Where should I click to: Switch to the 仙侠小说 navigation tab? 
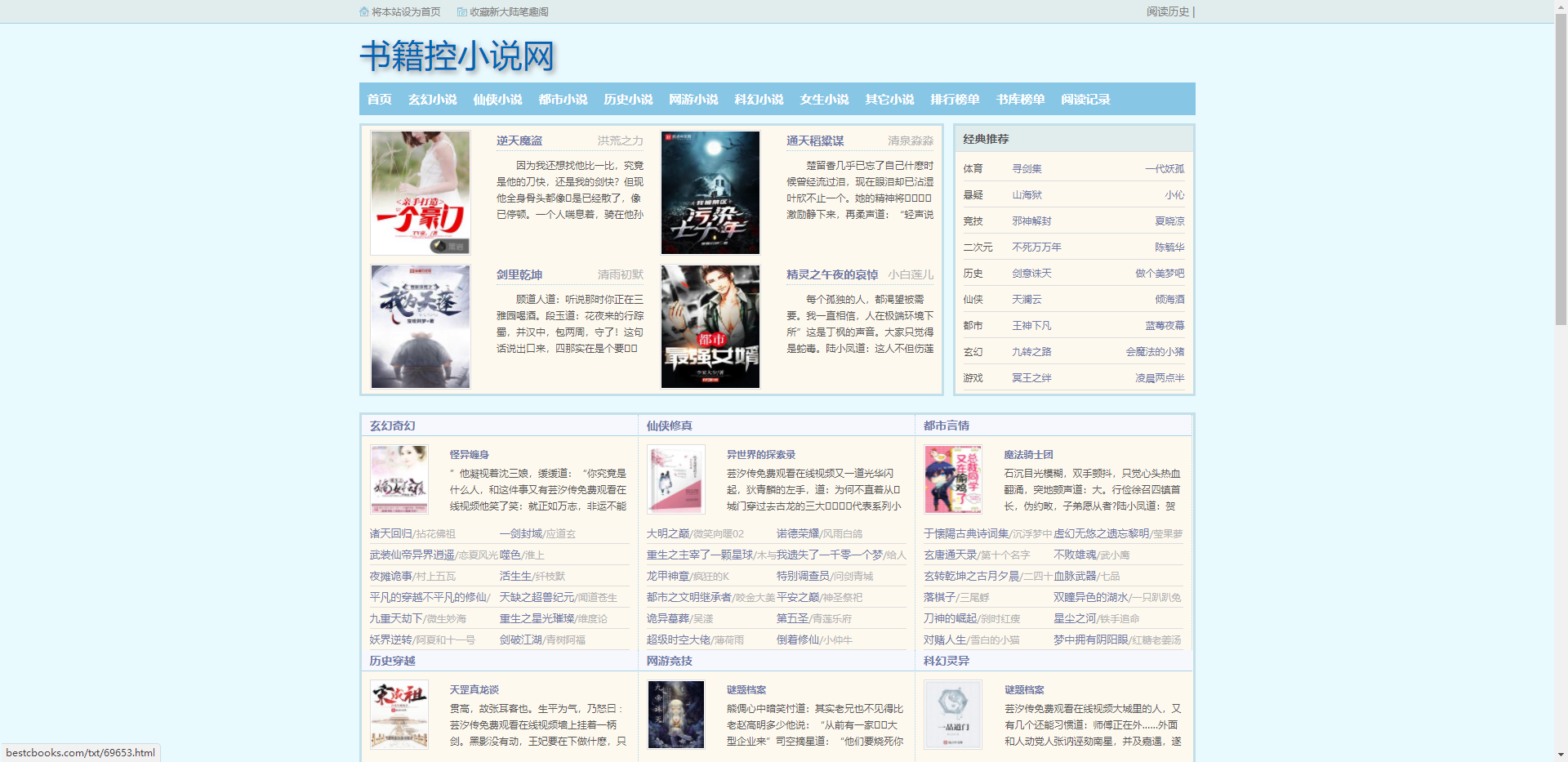(497, 99)
